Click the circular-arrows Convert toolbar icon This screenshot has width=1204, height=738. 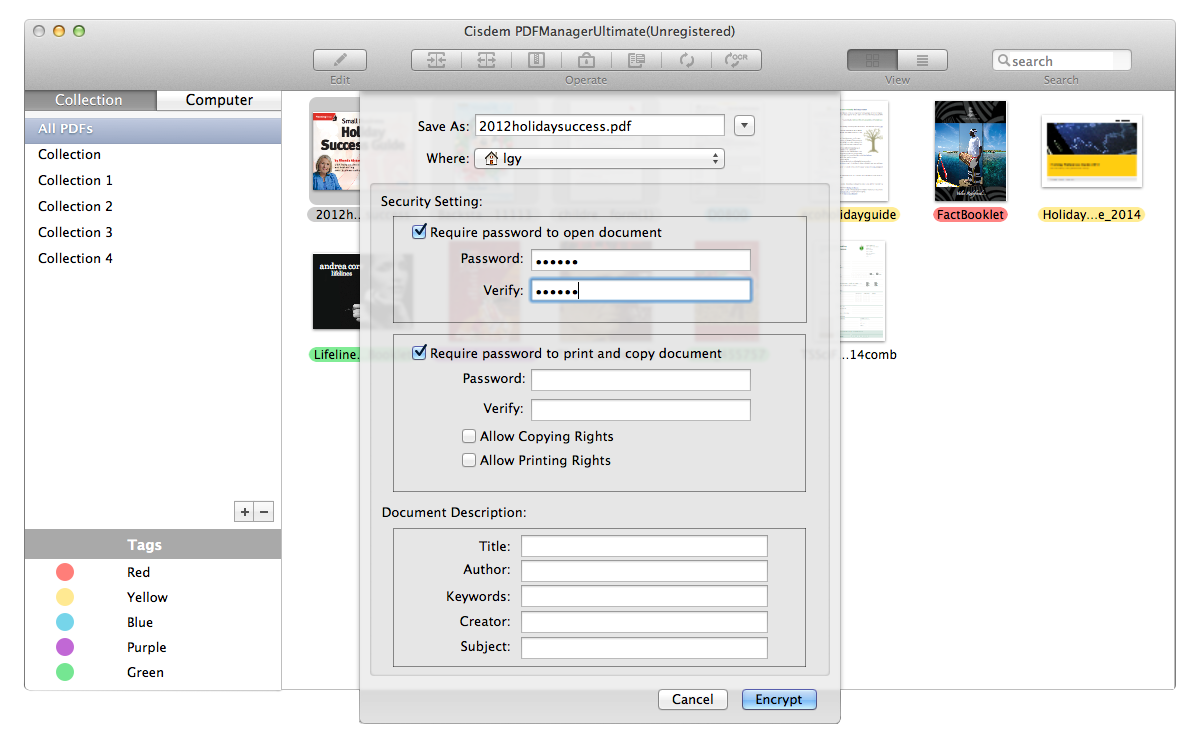point(687,60)
